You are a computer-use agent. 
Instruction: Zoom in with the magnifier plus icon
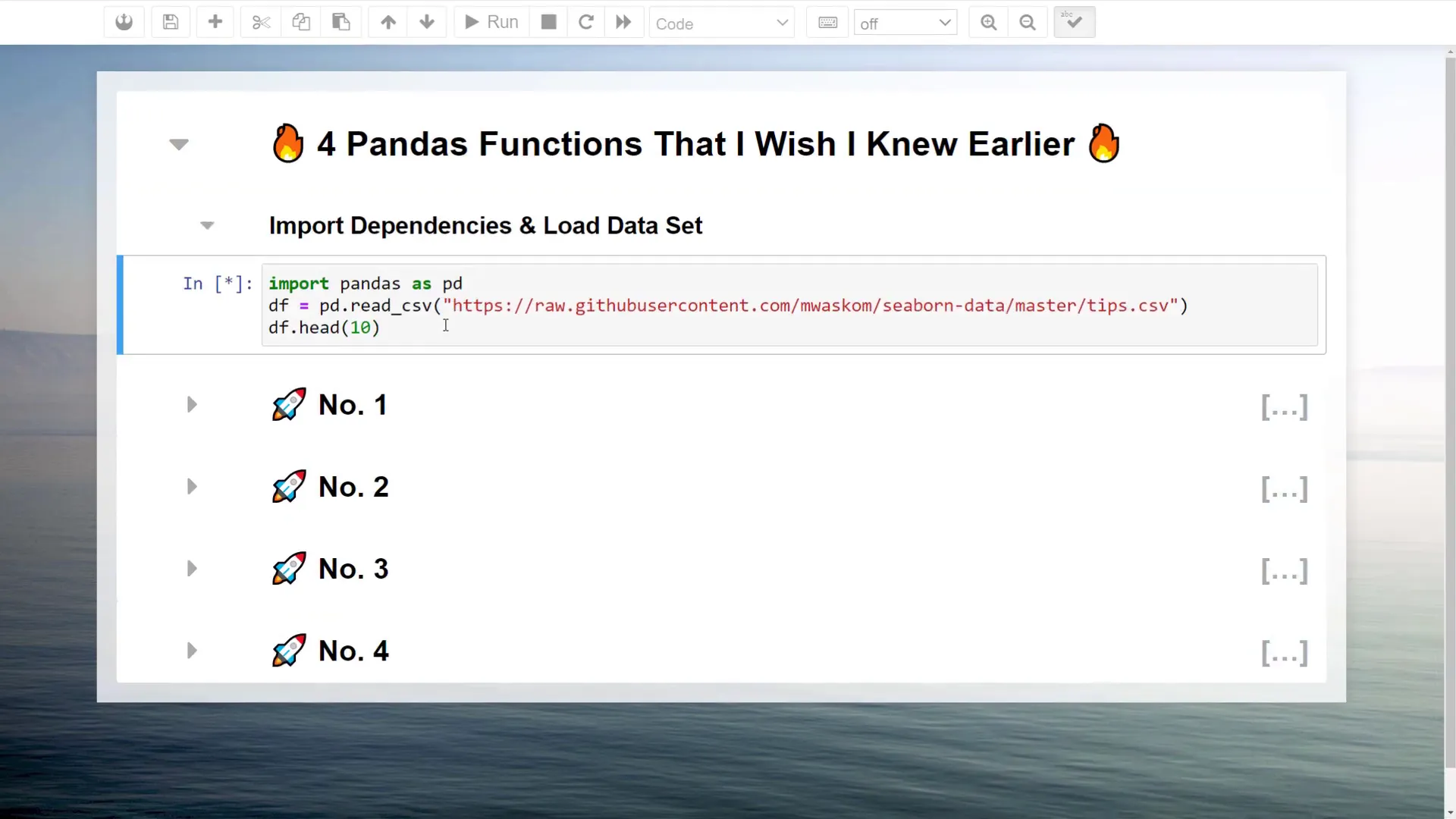click(988, 22)
